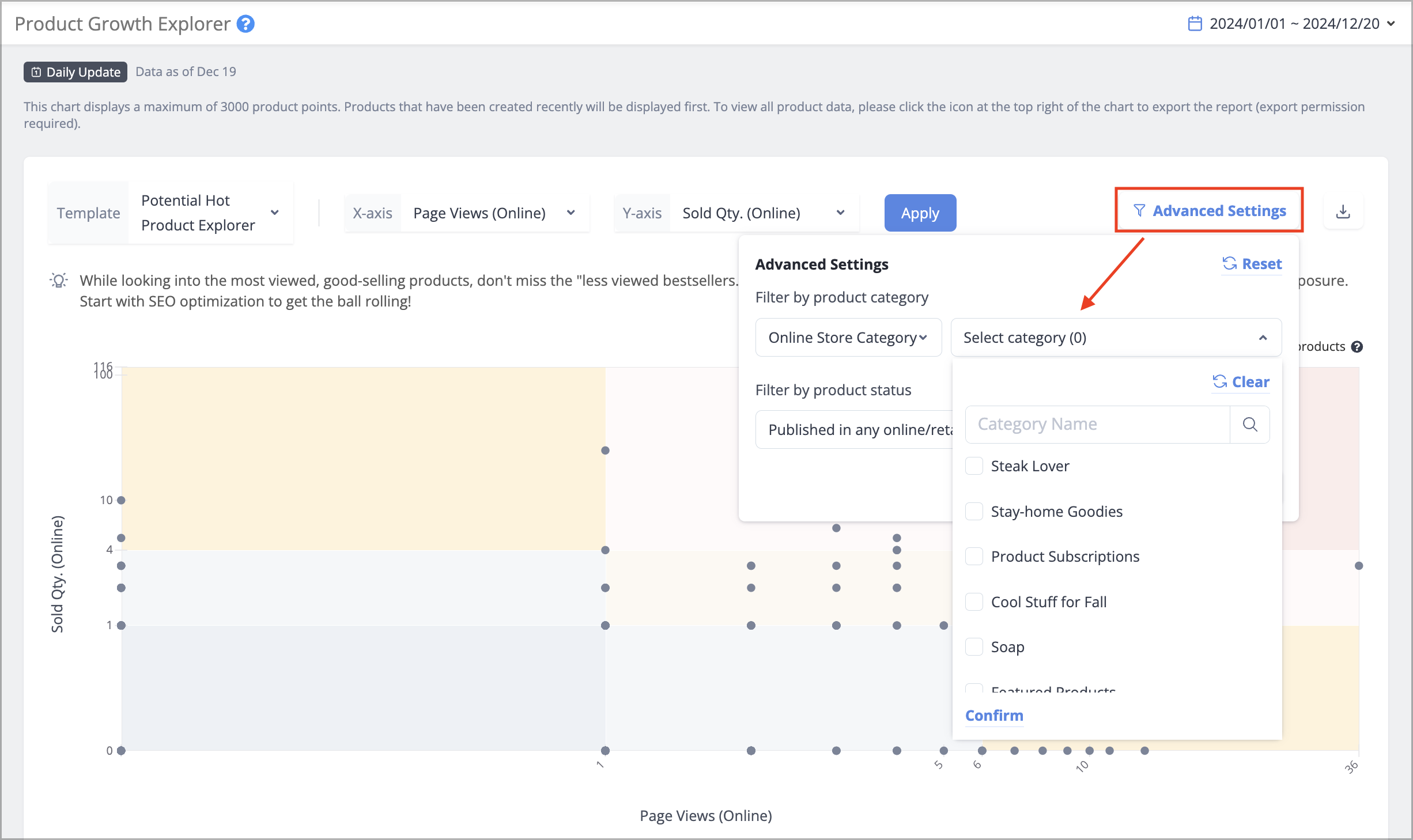Tick the Product Subscriptions checkbox

974,557
